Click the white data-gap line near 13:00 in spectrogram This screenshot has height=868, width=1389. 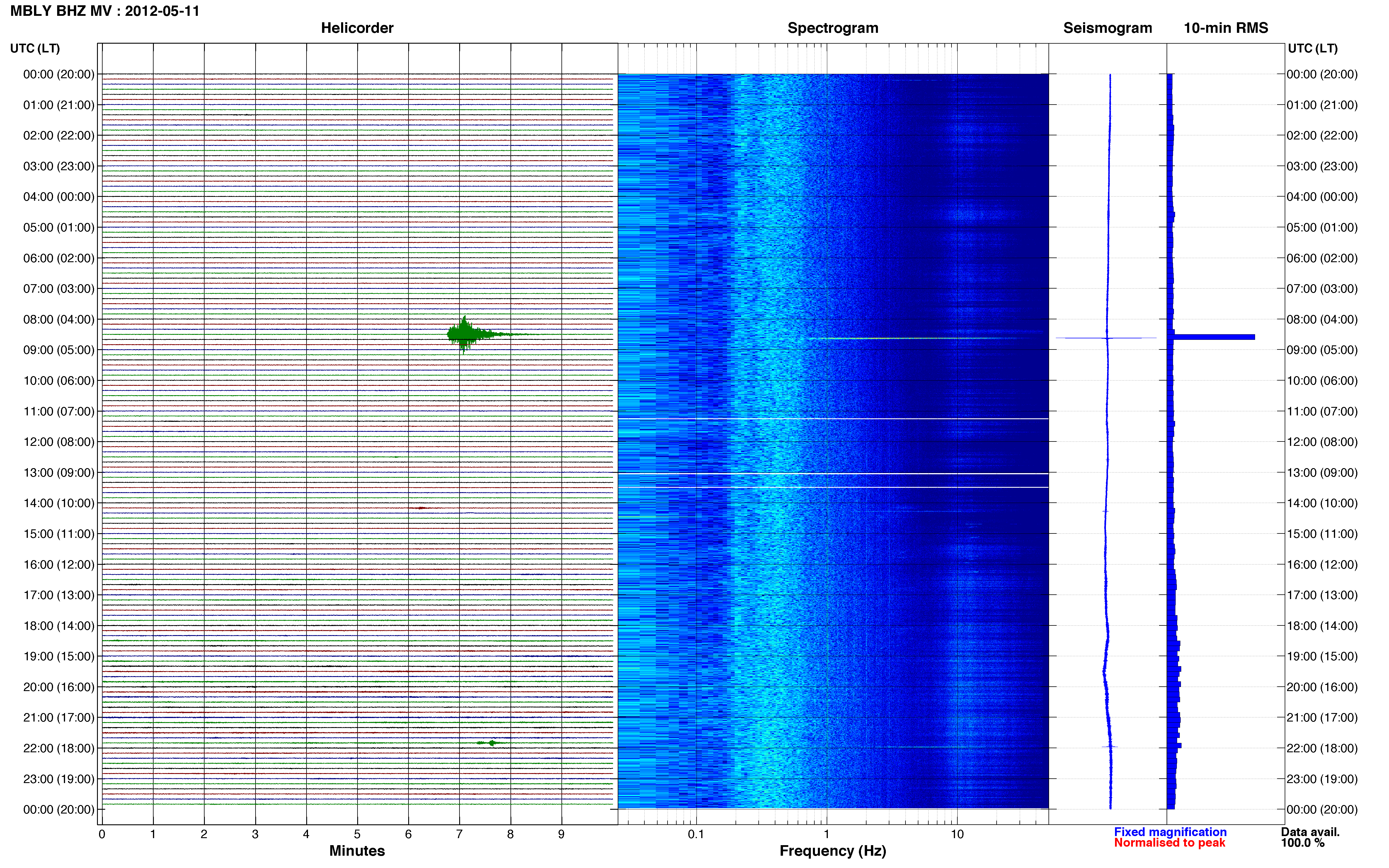tap(833, 474)
